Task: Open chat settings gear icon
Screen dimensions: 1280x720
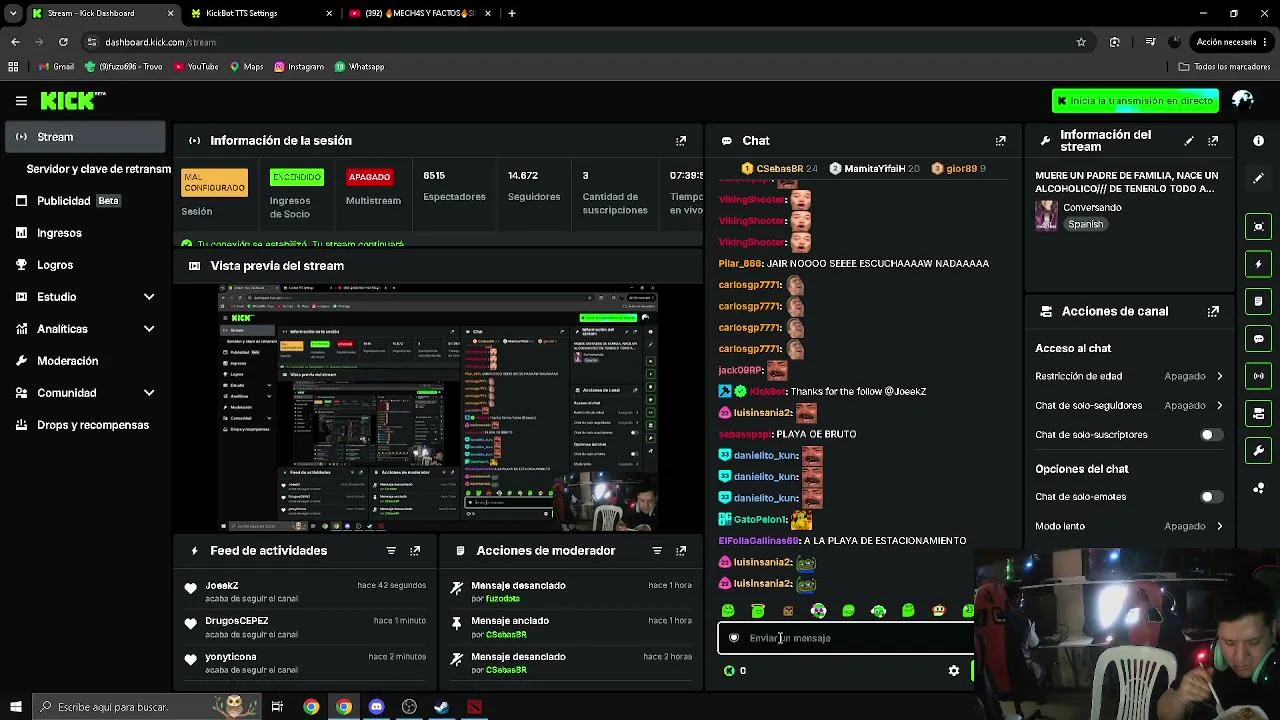Action: [954, 671]
